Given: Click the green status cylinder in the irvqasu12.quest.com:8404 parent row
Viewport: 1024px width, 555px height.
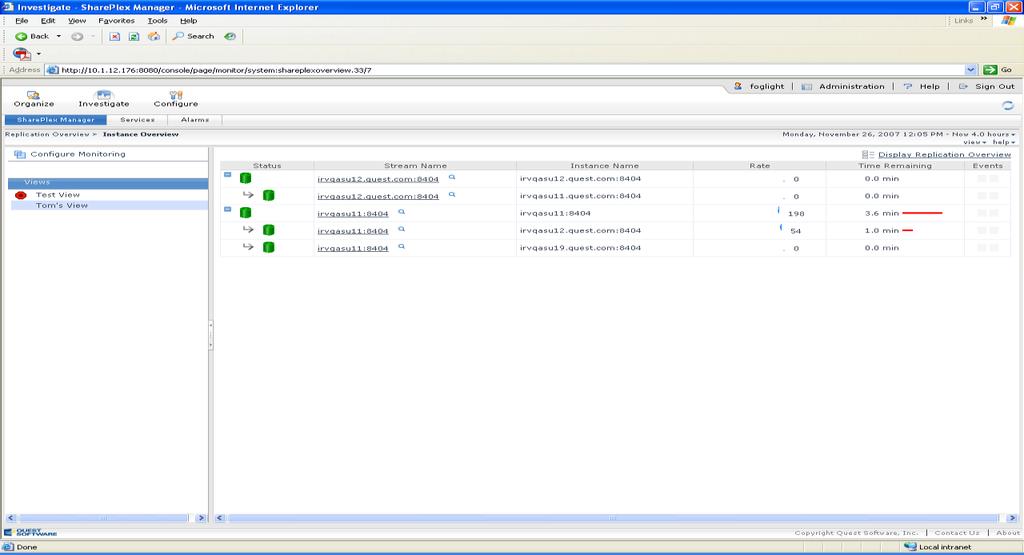Looking at the screenshot, I should (x=246, y=178).
